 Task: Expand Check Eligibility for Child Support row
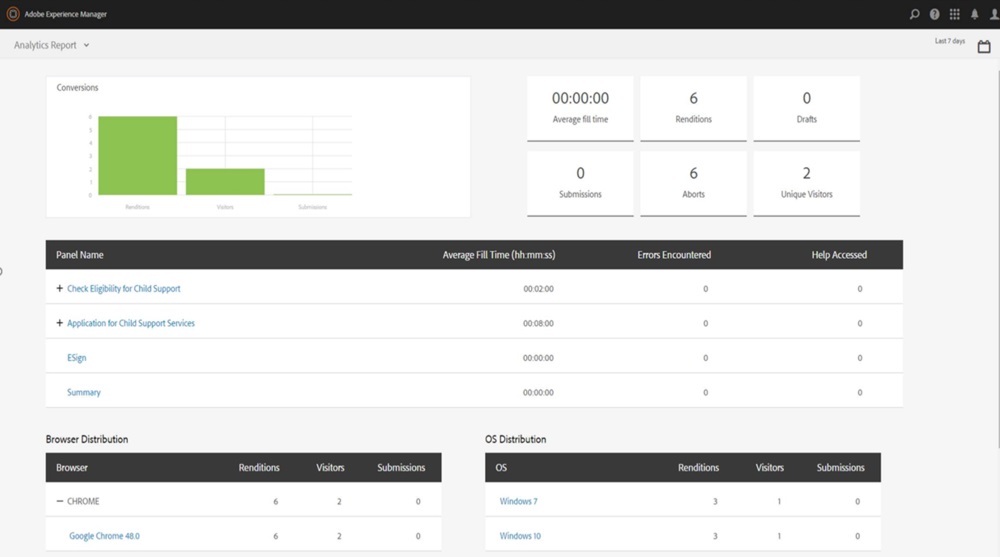60,289
